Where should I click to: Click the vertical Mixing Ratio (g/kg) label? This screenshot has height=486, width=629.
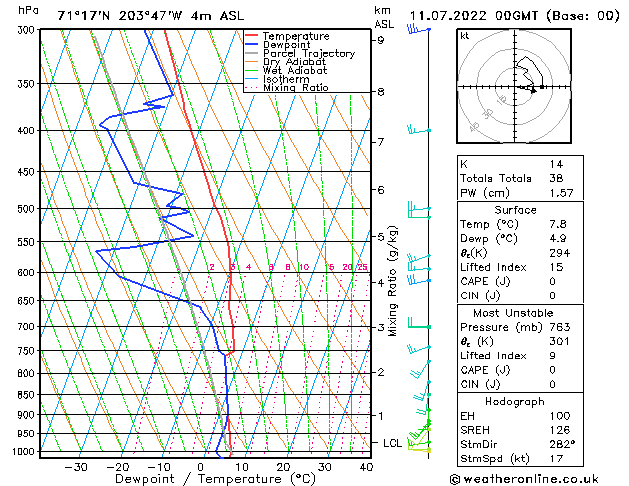(393, 281)
